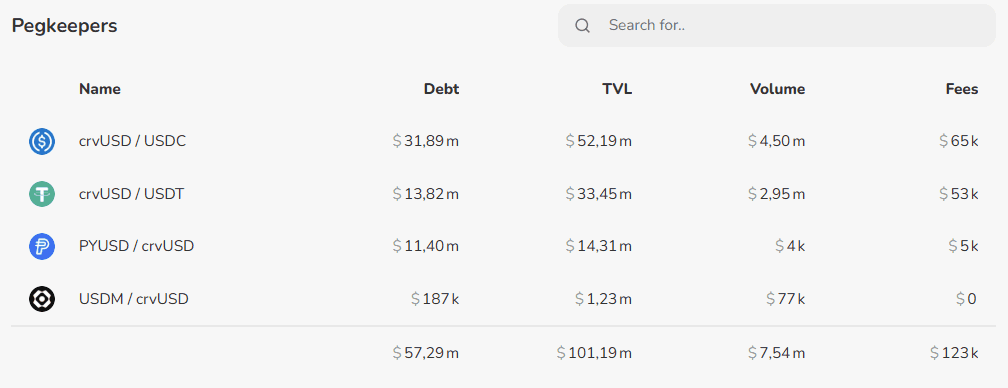Screen dimensions: 1008x388
Task: Click the USDM black coin icon
Action: click(42, 299)
